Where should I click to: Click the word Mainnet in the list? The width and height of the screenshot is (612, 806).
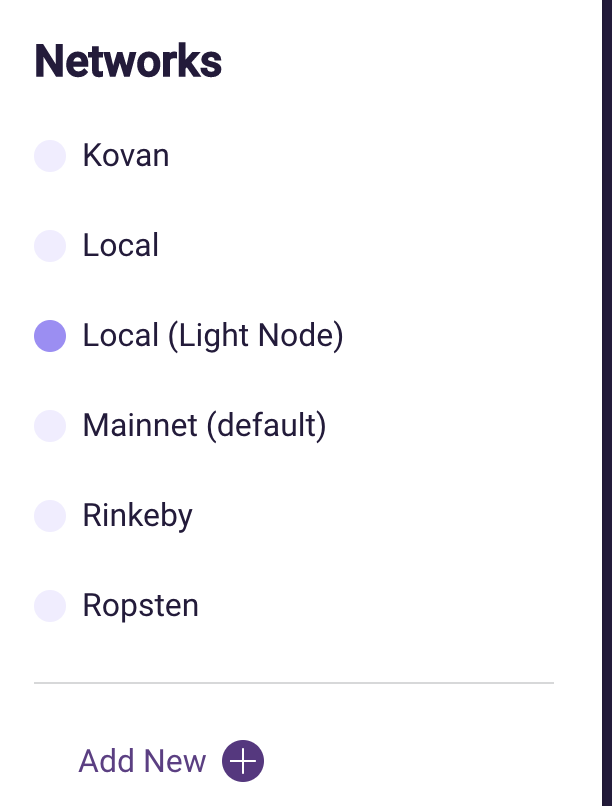click(140, 426)
